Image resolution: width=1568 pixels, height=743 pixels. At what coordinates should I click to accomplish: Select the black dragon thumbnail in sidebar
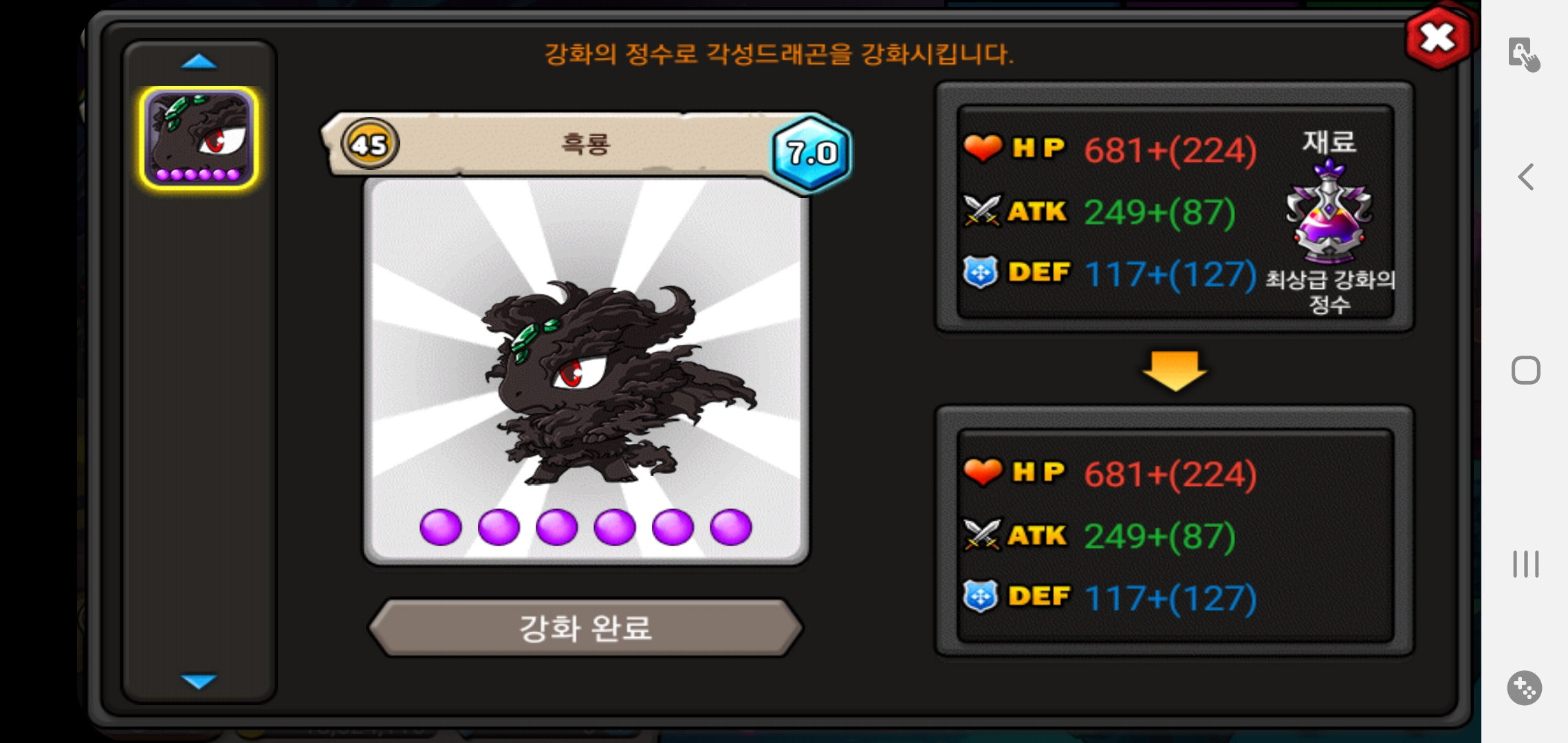(199, 138)
